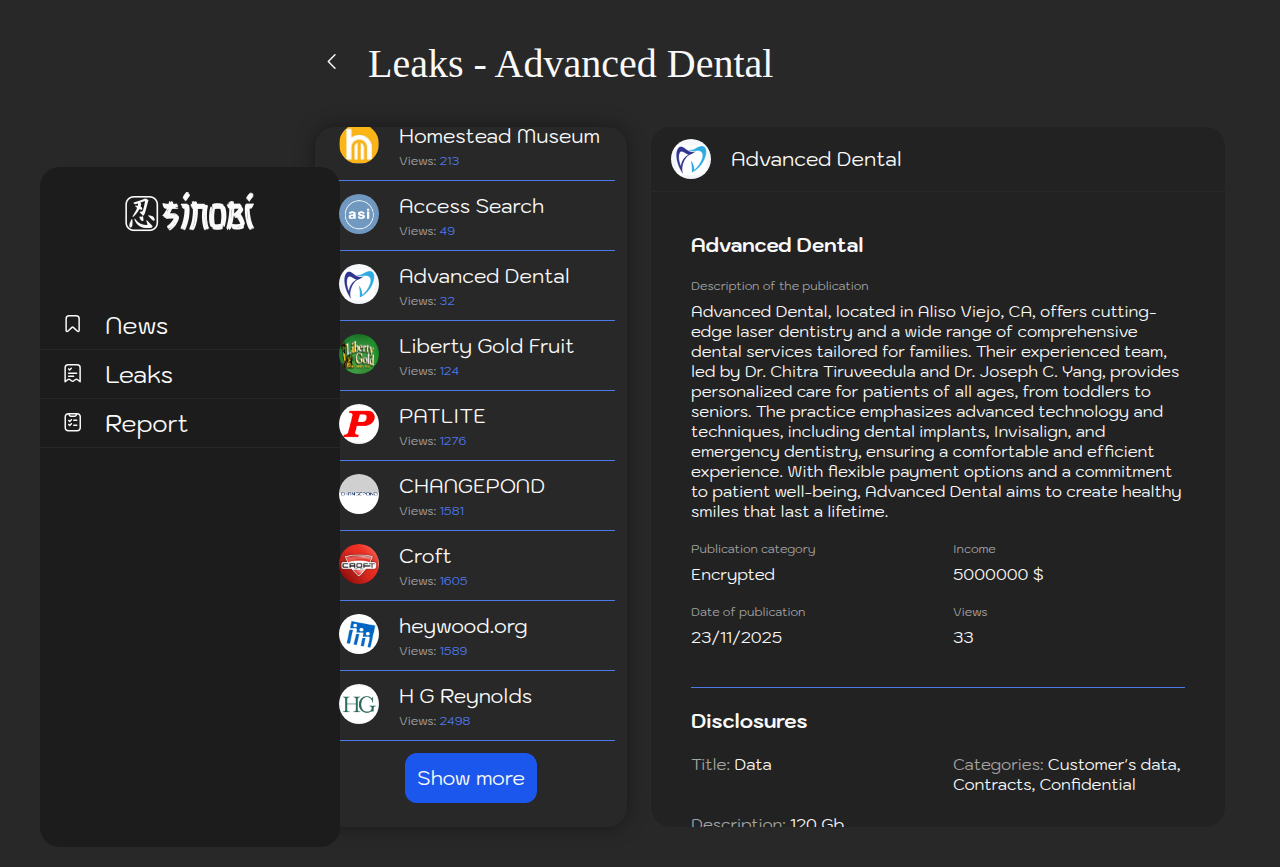Screen dimensions: 1280x867
Task: Open the heywood.org entry title
Action: coord(463,626)
